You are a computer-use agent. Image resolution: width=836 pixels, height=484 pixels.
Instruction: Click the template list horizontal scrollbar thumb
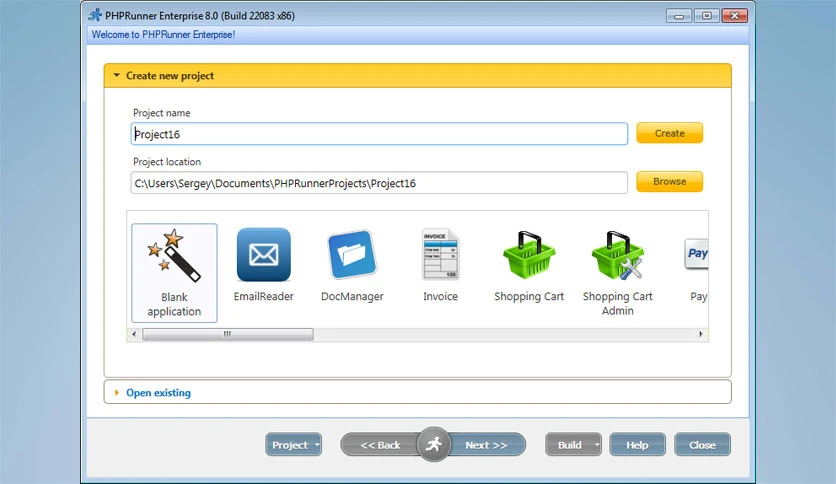[x=228, y=334]
